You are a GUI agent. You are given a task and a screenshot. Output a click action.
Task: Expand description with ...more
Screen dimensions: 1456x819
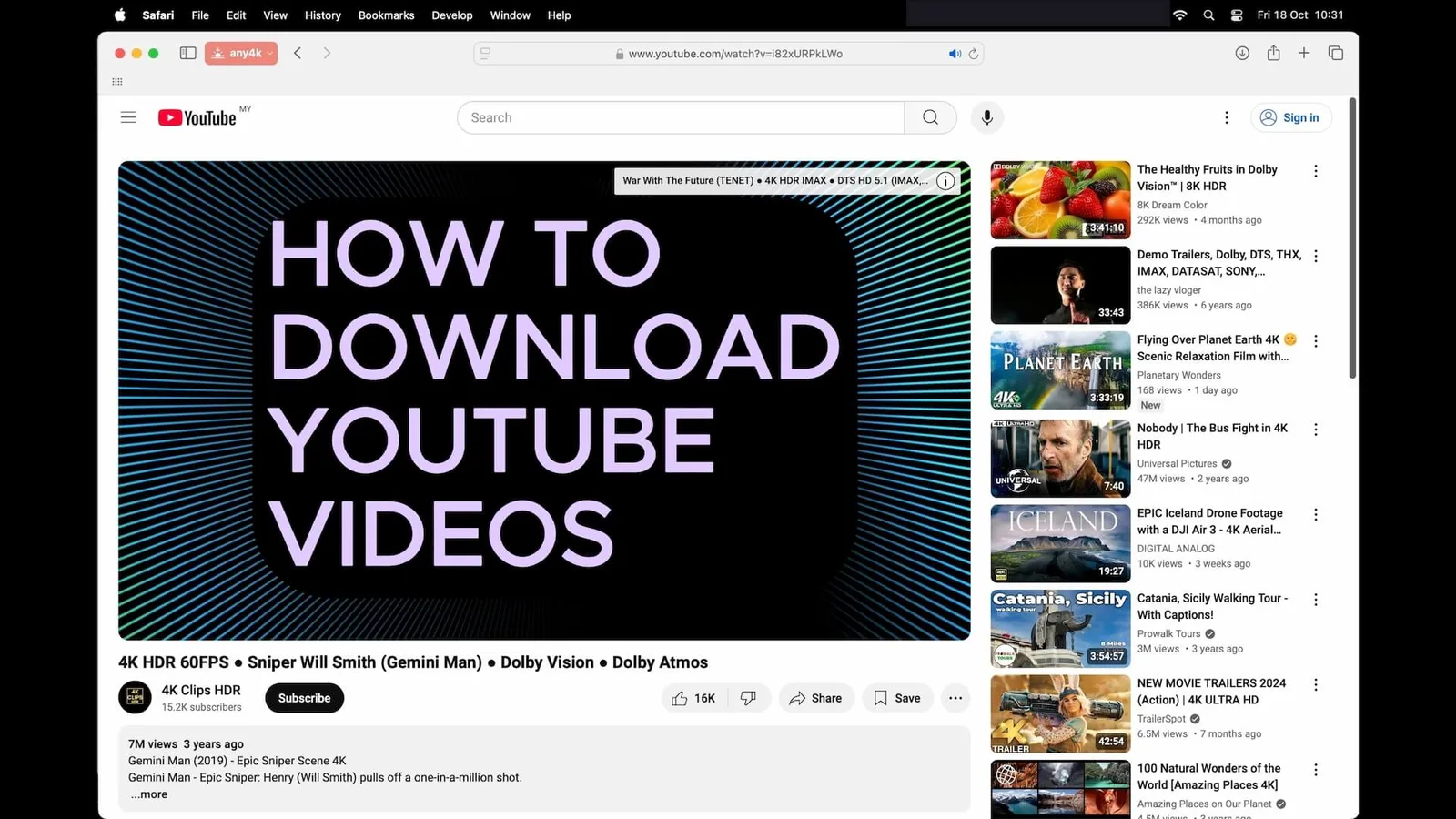(x=149, y=794)
